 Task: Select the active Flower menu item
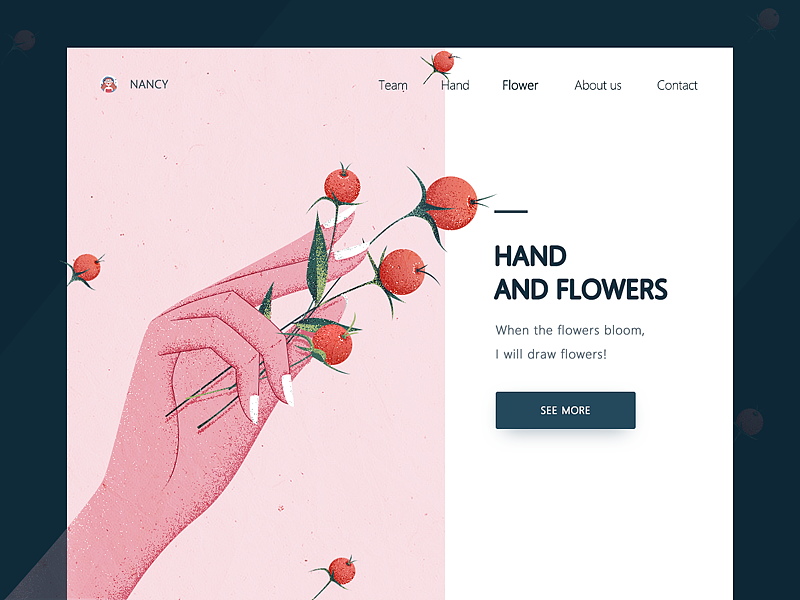(520, 85)
